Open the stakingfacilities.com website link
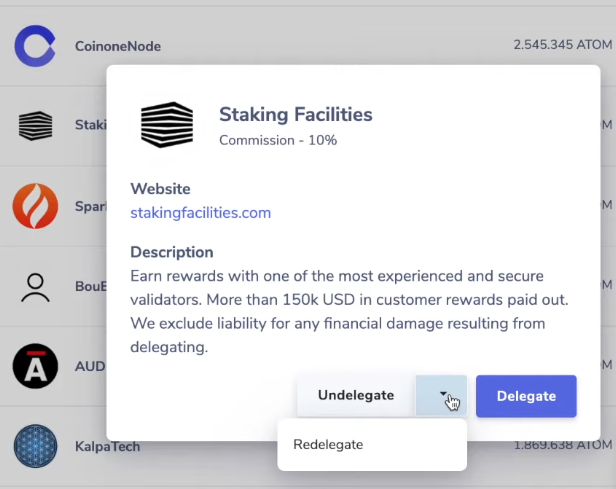616x489 pixels. click(x=201, y=213)
